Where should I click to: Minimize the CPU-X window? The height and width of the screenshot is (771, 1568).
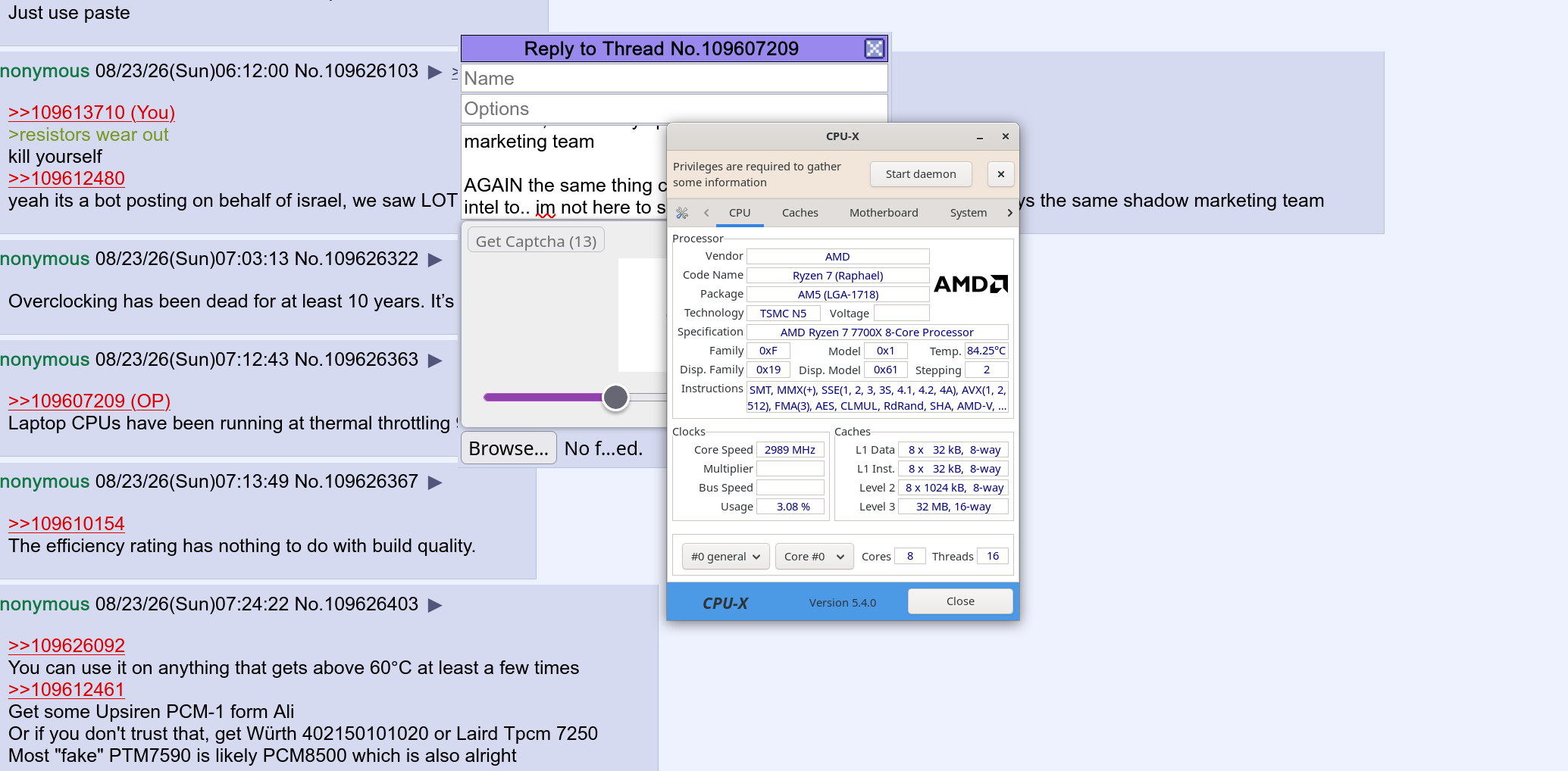[x=980, y=137]
